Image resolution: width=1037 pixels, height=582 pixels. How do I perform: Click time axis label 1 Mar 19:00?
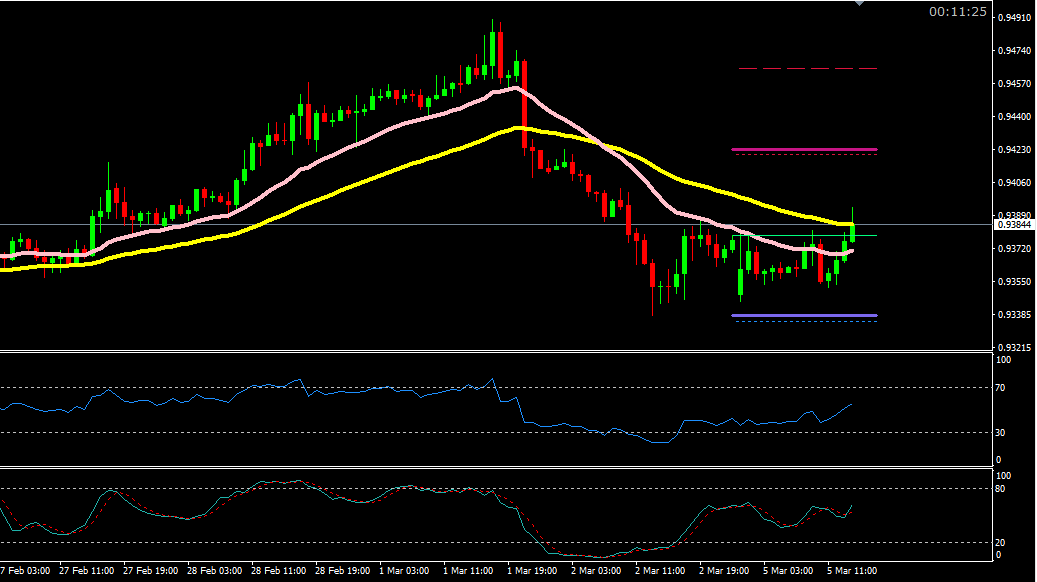[532, 571]
